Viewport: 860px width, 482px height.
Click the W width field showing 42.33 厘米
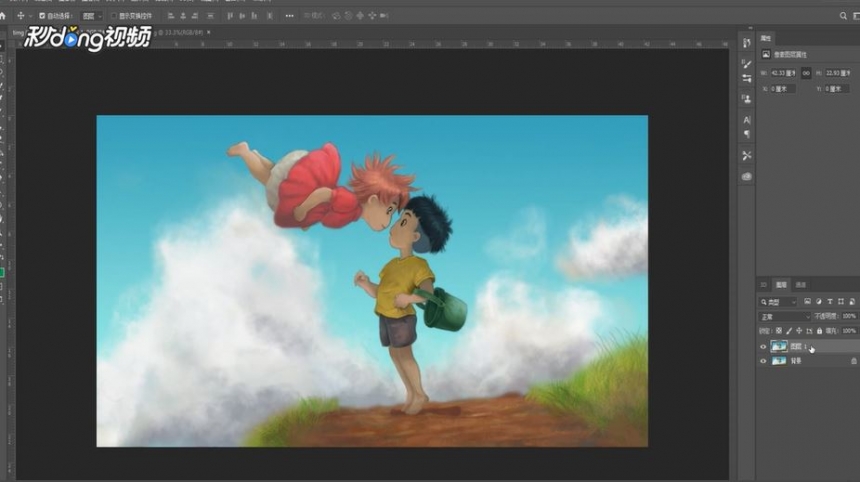783,73
